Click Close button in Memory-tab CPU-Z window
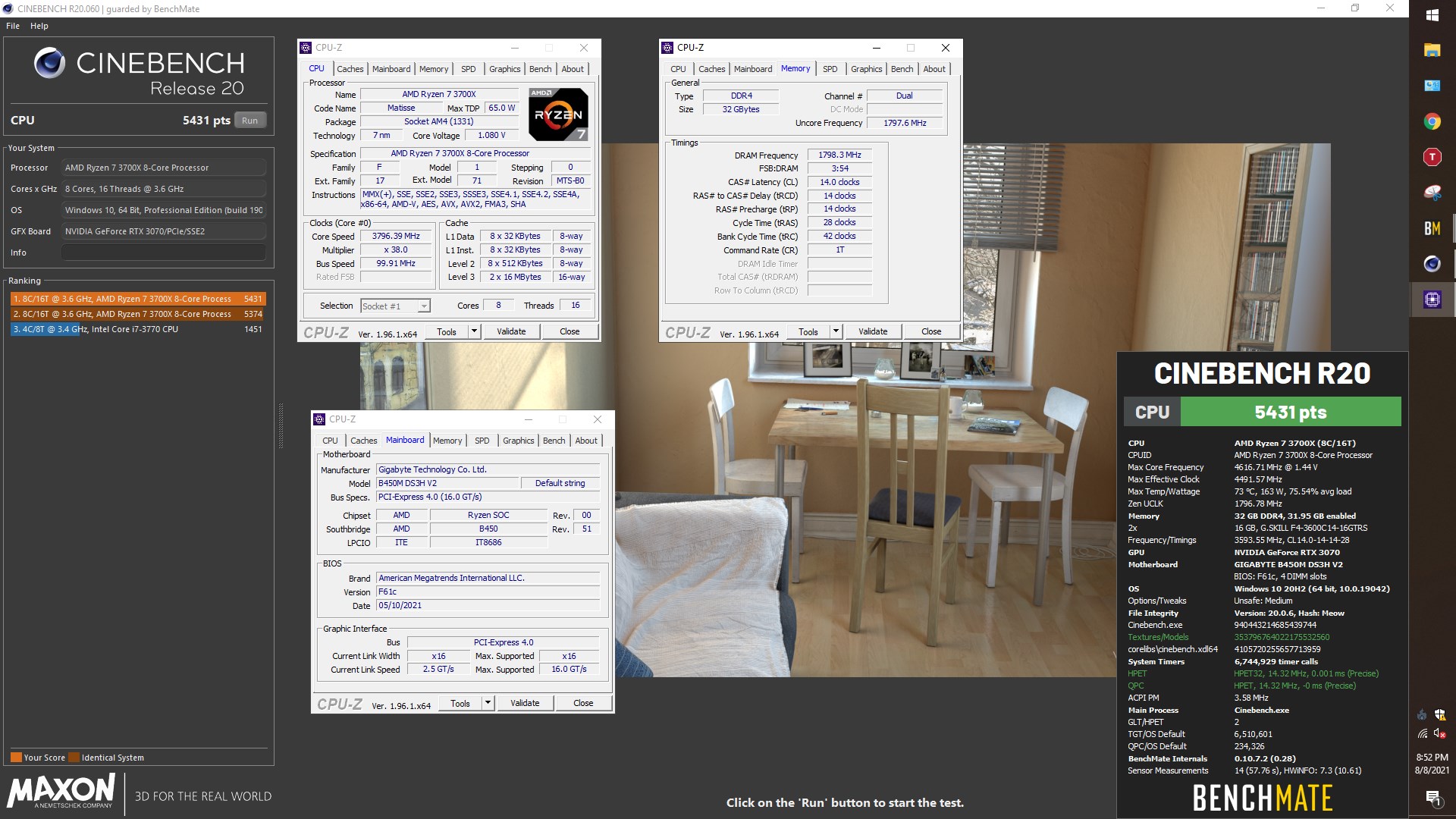The height and width of the screenshot is (819, 1456). [x=931, y=331]
